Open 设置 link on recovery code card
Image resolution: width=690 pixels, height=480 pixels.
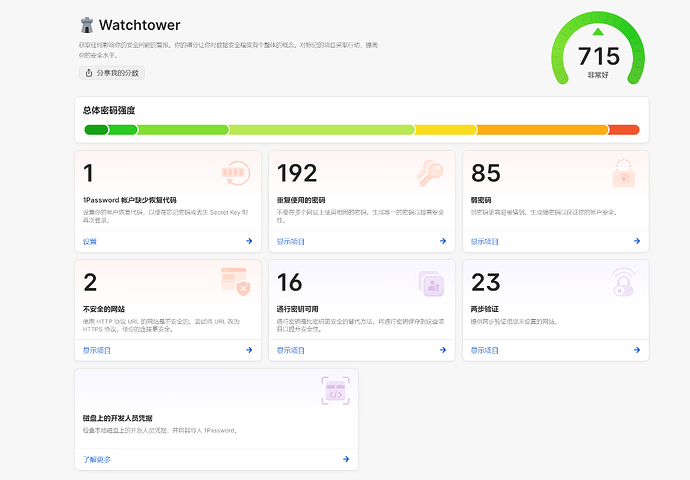point(90,242)
